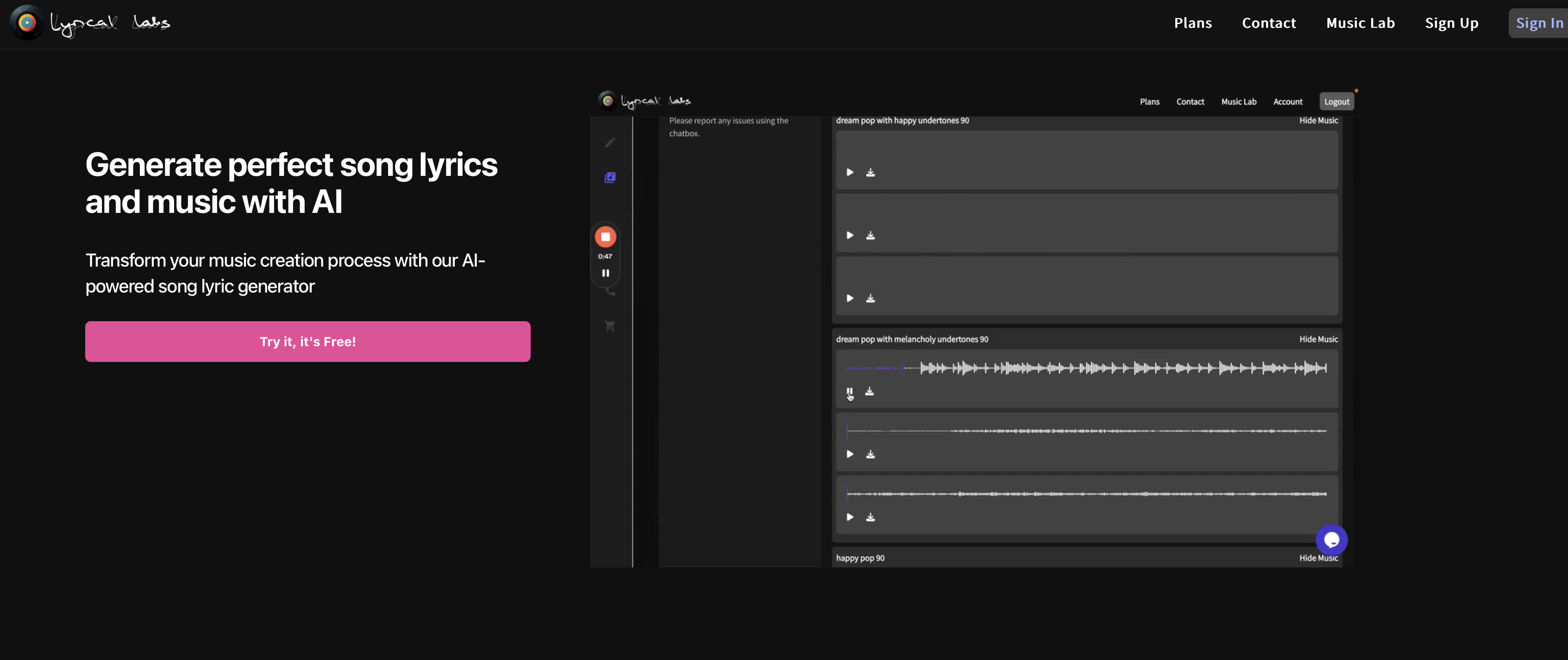Click the red stop recording button
1568x660 pixels.
click(605, 237)
